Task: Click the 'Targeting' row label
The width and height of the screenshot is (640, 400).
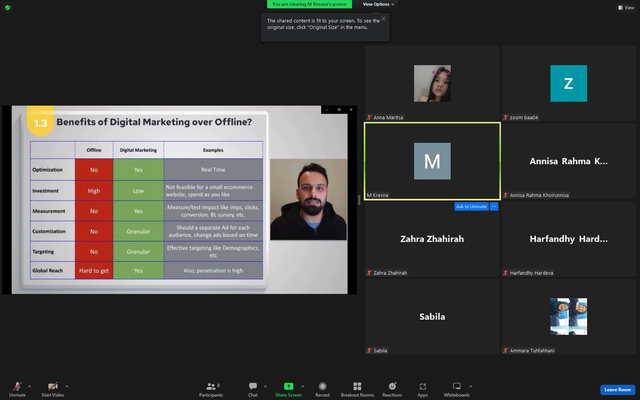Action: (x=43, y=251)
